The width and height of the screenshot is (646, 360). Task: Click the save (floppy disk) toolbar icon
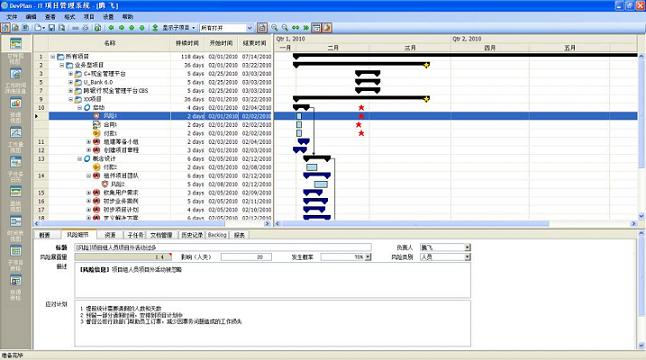52,28
